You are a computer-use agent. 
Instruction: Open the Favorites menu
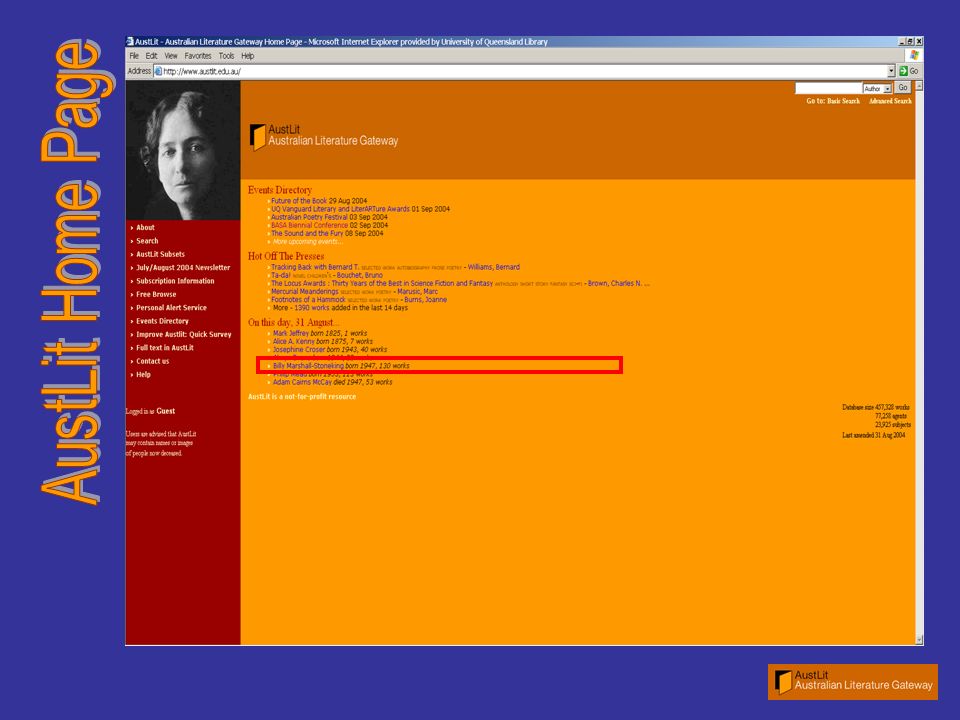coord(198,56)
